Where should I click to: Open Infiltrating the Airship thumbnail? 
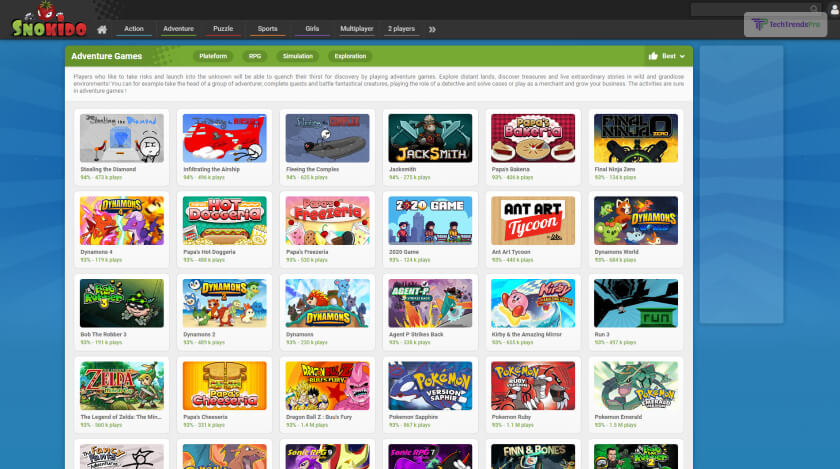[x=224, y=138]
